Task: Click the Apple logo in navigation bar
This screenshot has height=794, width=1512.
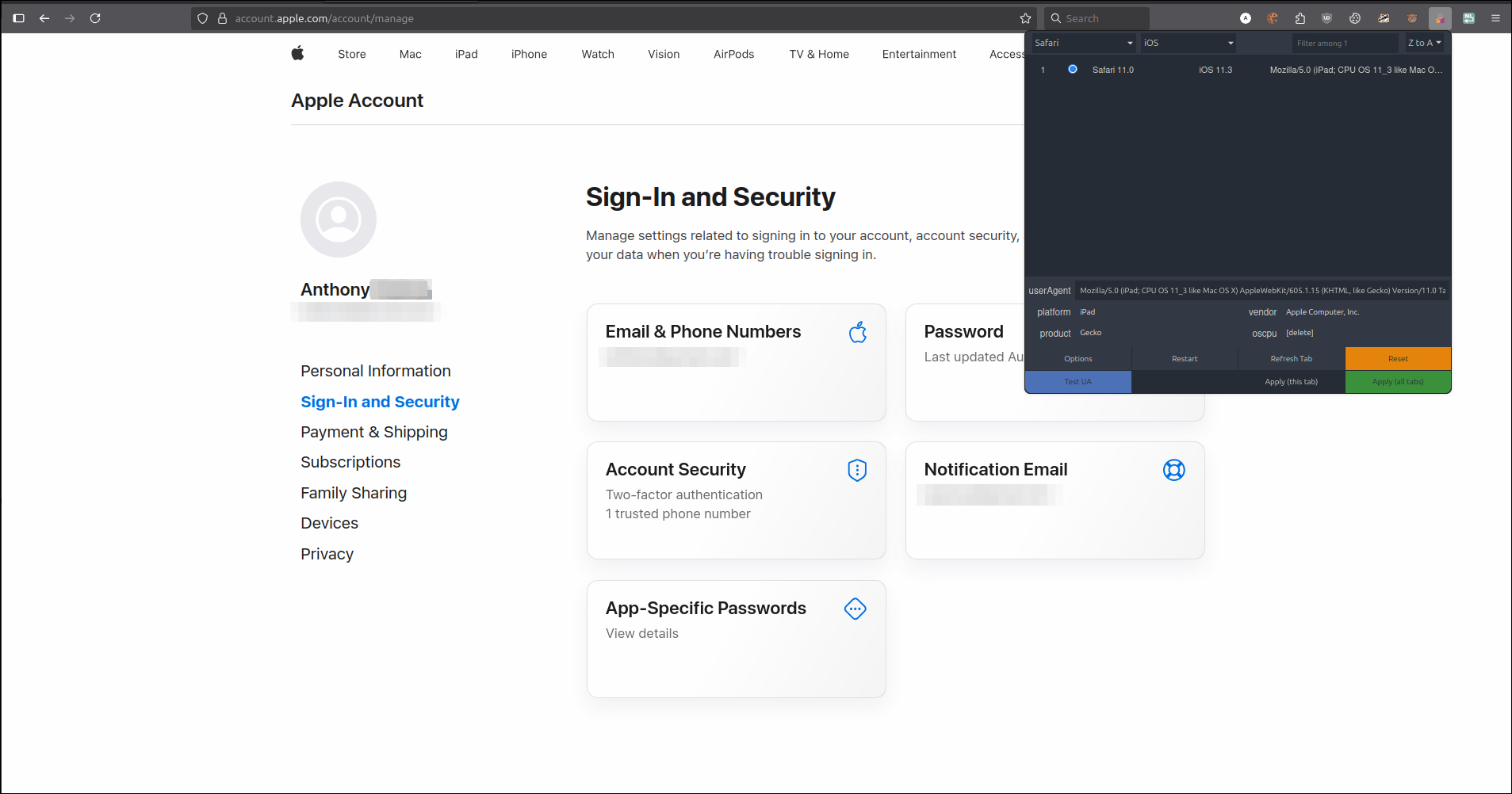Action: click(297, 54)
